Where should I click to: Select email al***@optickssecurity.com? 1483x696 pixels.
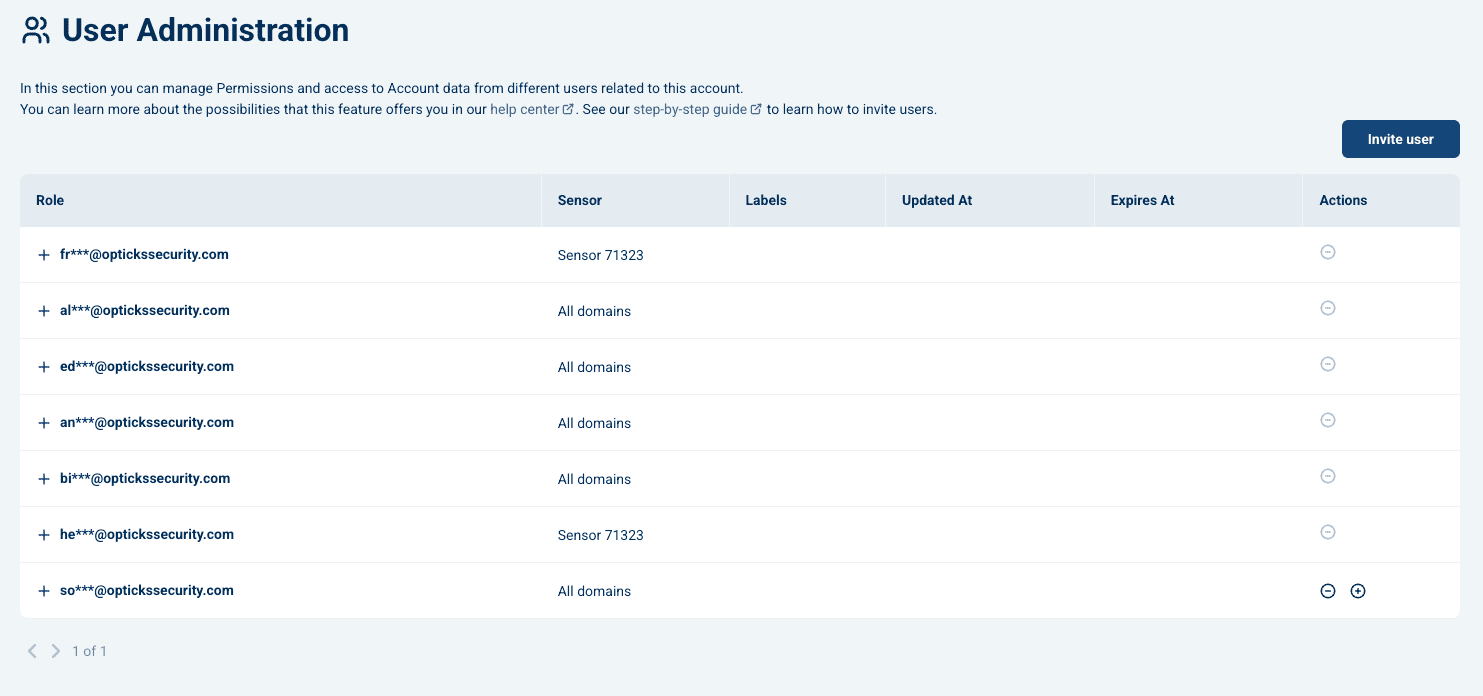pos(145,310)
